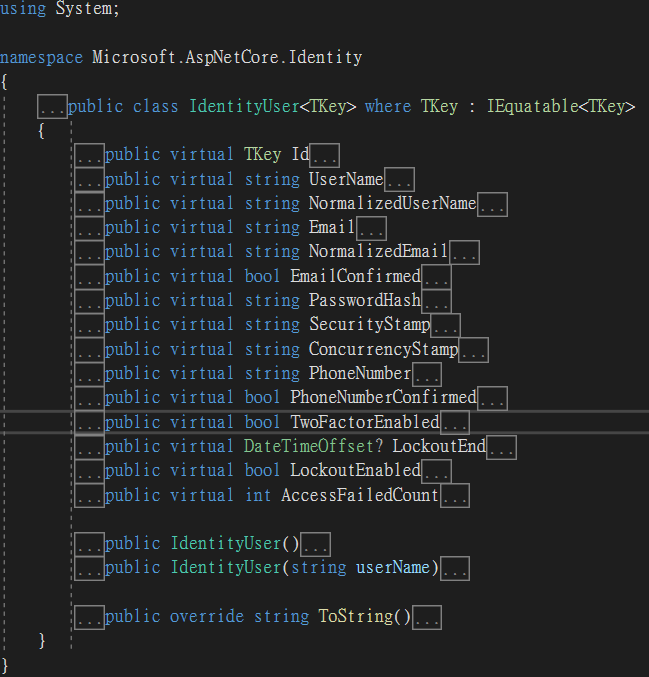Expand collapsed body of ToString() method

click(x=427, y=617)
